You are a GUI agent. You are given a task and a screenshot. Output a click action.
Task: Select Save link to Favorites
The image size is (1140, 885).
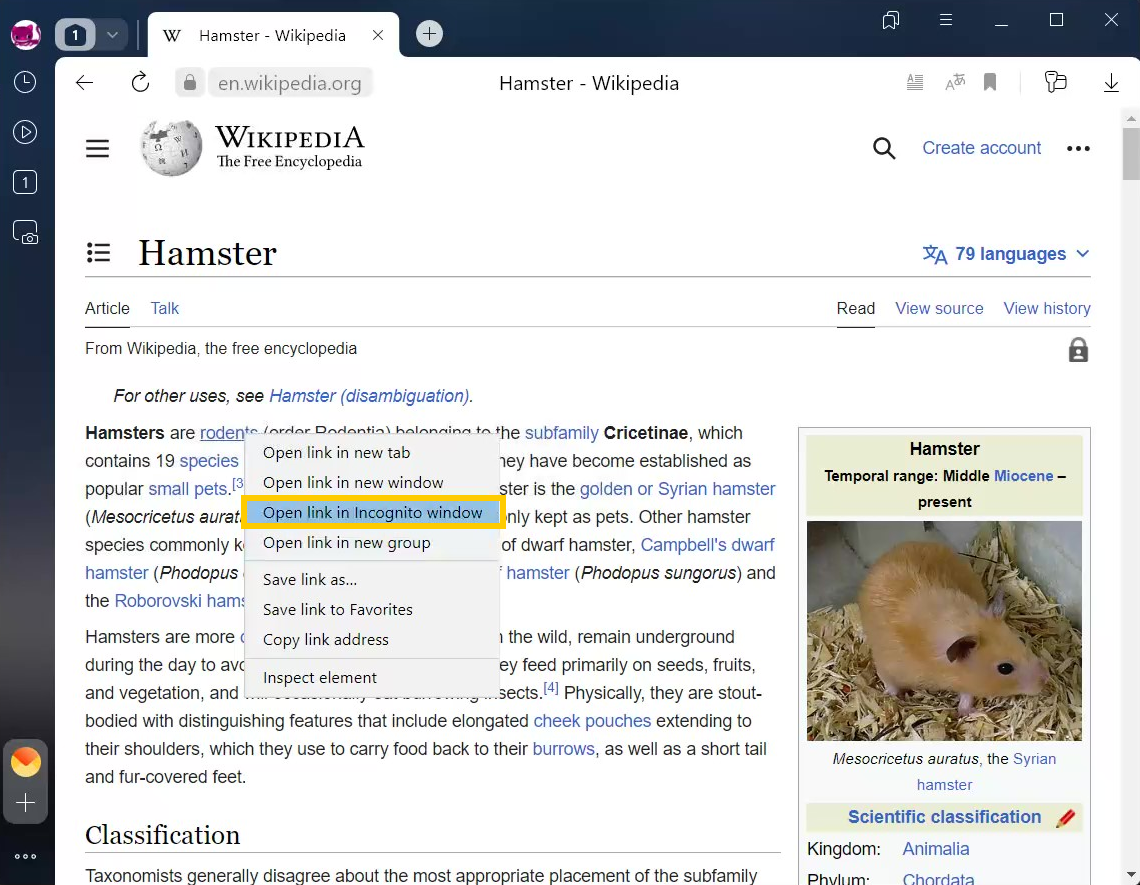click(x=372, y=609)
